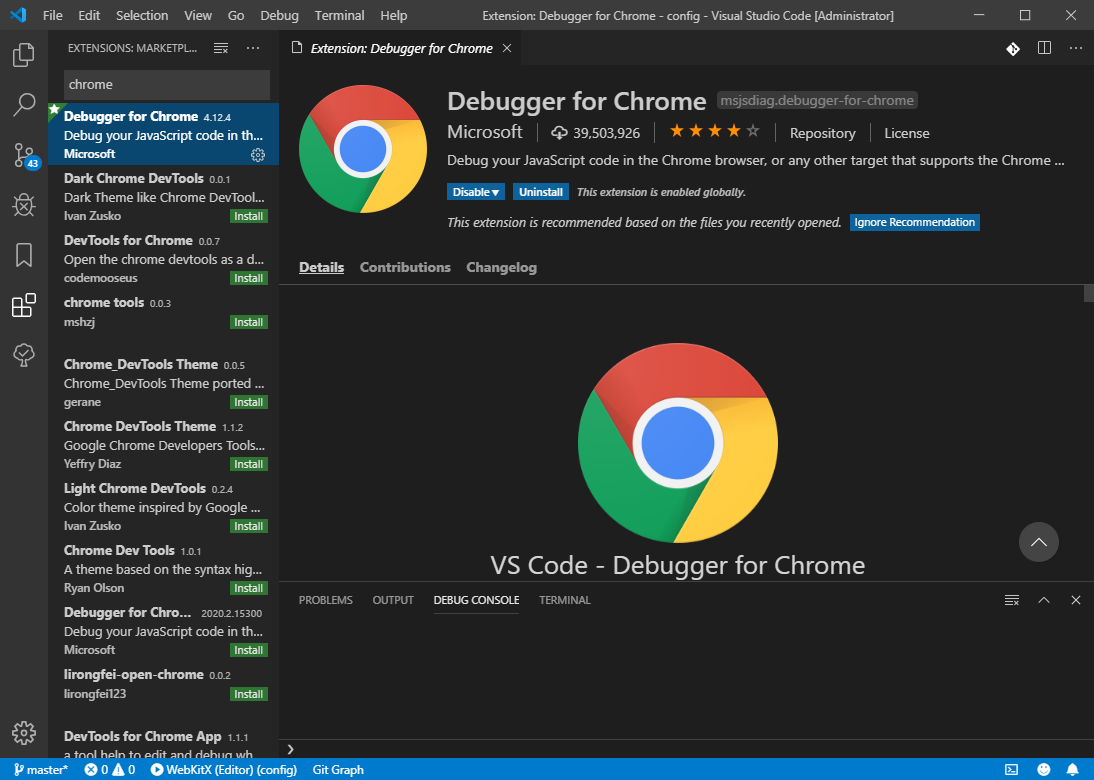Open the Debug menu

279,15
